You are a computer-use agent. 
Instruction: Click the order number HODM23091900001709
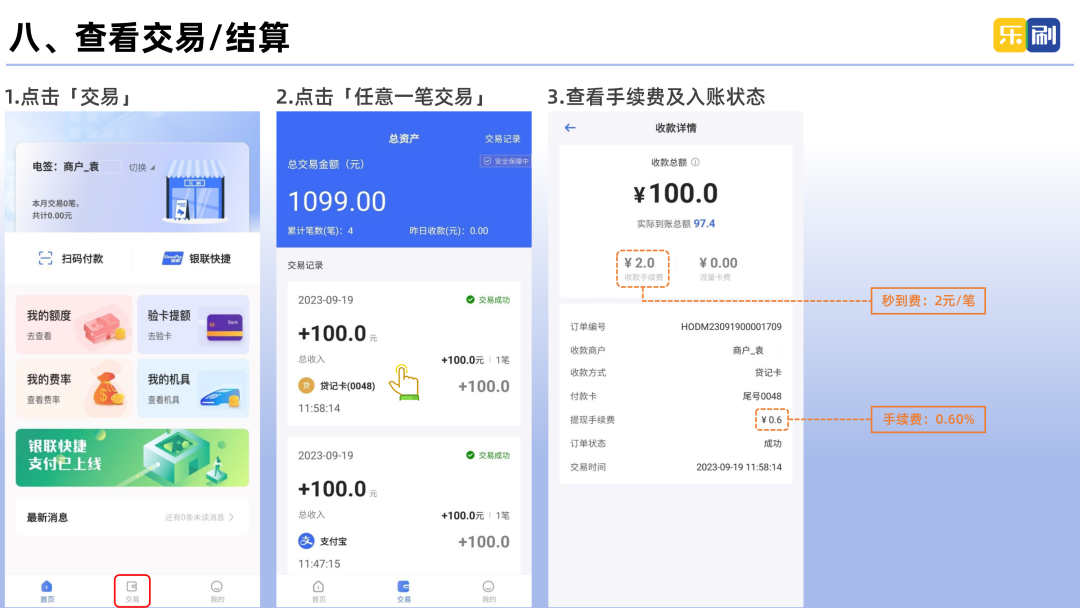[x=731, y=327]
